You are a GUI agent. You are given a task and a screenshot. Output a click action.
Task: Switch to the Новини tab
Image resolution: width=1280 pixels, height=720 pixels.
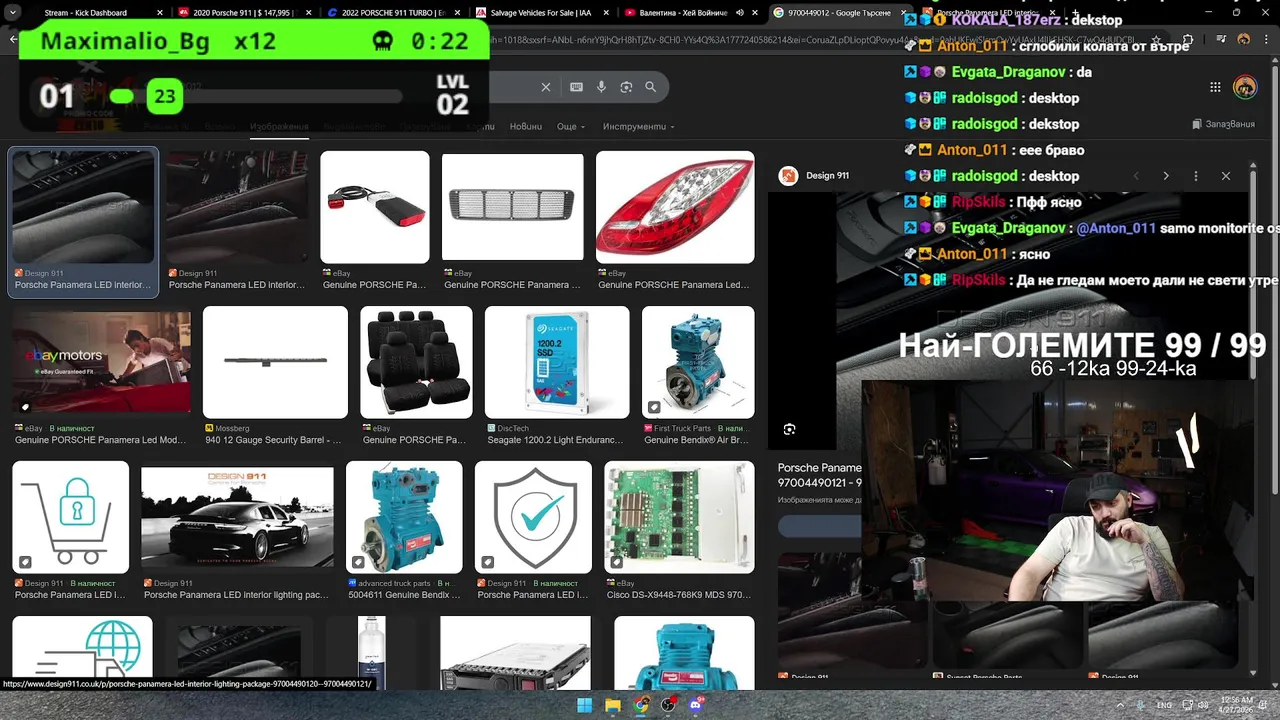[525, 127]
